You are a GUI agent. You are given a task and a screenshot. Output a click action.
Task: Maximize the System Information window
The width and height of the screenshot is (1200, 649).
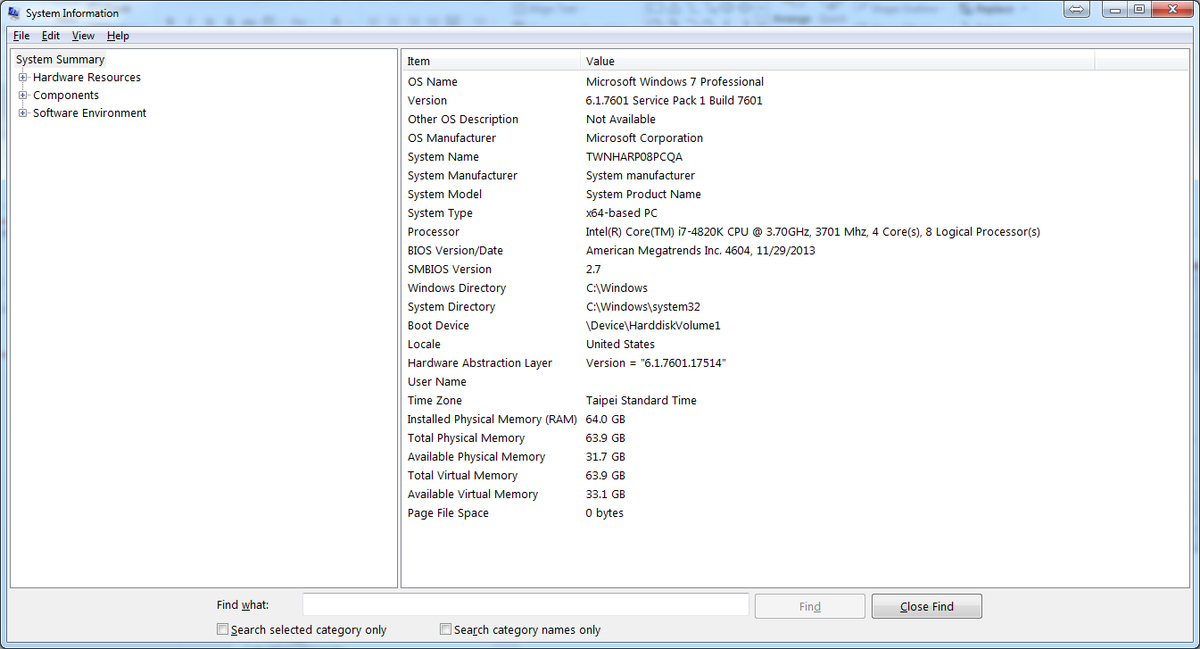pos(1140,9)
